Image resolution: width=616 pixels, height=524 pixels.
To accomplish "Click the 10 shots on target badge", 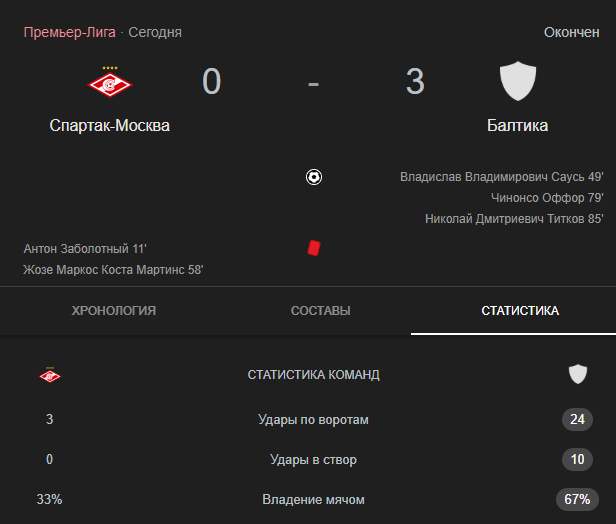I will pyautogui.click(x=578, y=460).
